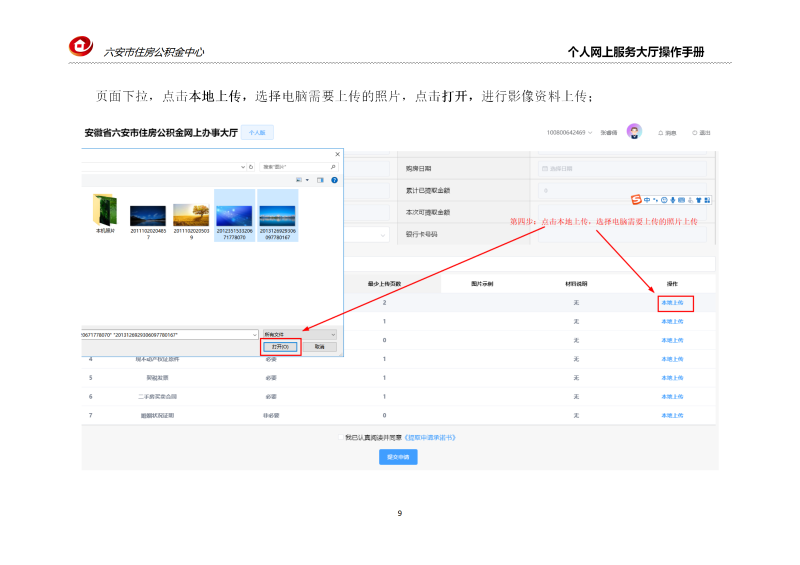Click the 消息 bell notification icon
The height and width of the screenshot is (565, 800).
pos(661,133)
